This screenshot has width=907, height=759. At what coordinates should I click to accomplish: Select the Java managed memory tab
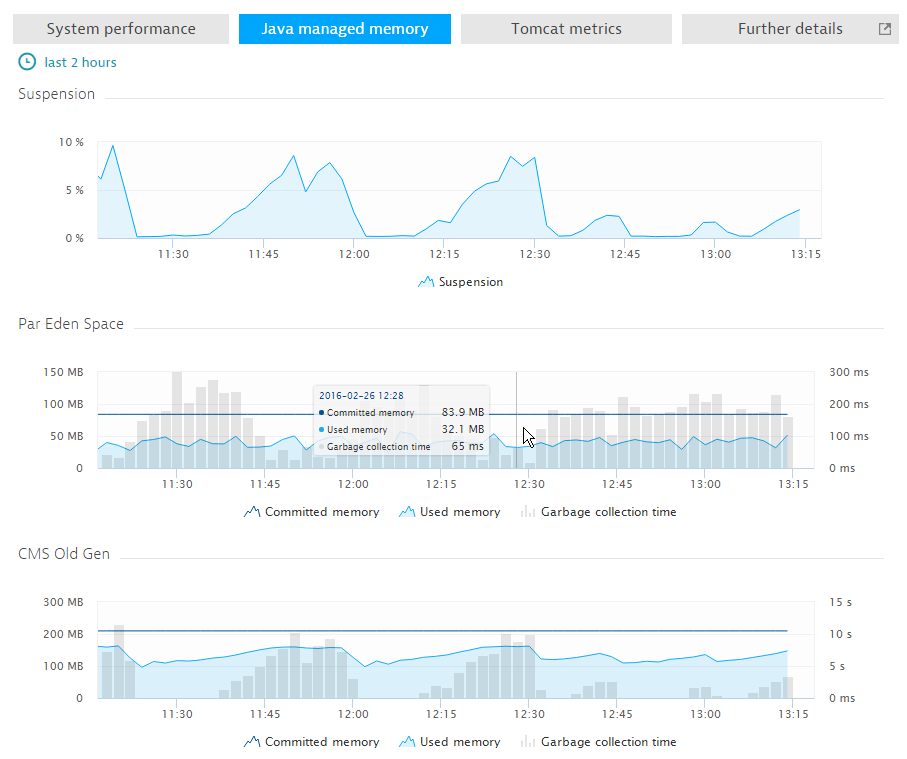345,29
